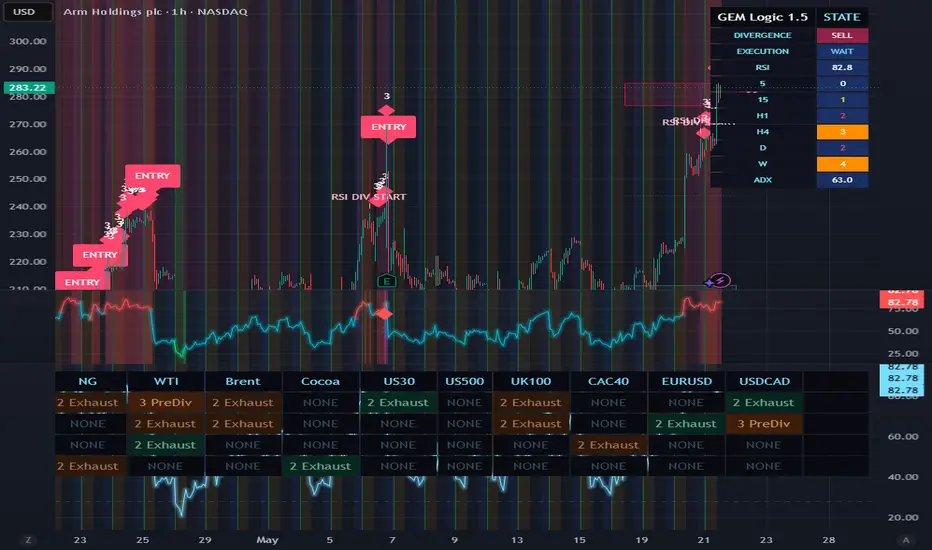Click the red 82.78 RSI value label
The image size is (932, 550).
tap(902, 302)
